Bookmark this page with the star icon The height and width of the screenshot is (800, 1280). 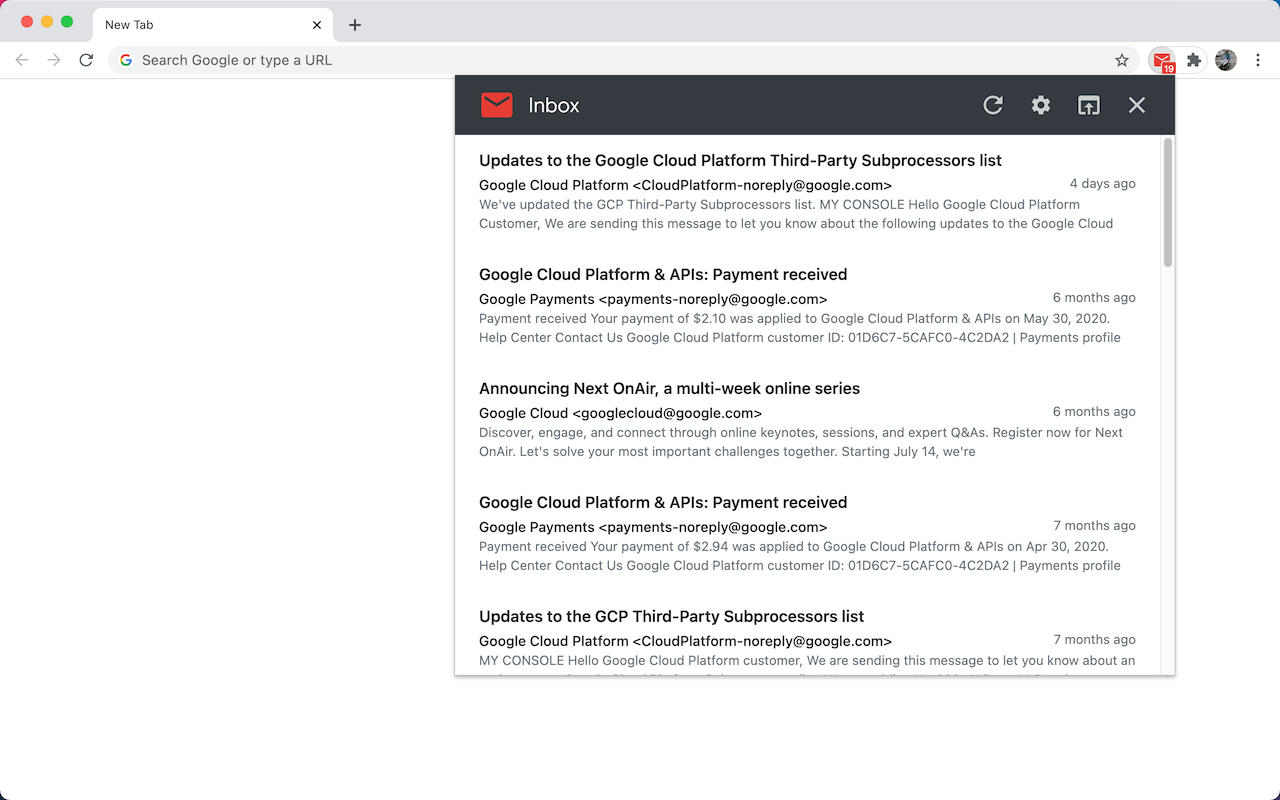pyautogui.click(x=1122, y=60)
